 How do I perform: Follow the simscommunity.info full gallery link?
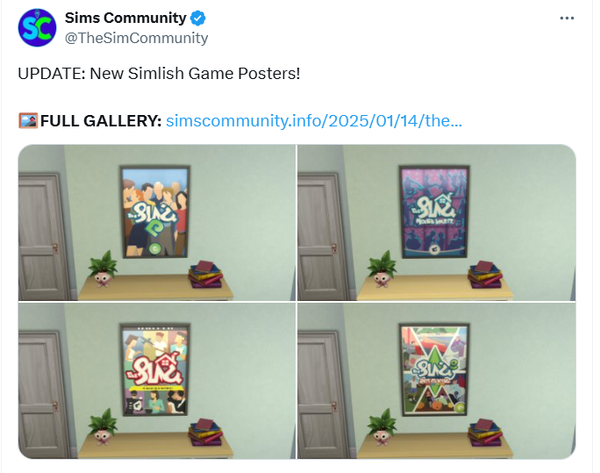pos(314,121)
